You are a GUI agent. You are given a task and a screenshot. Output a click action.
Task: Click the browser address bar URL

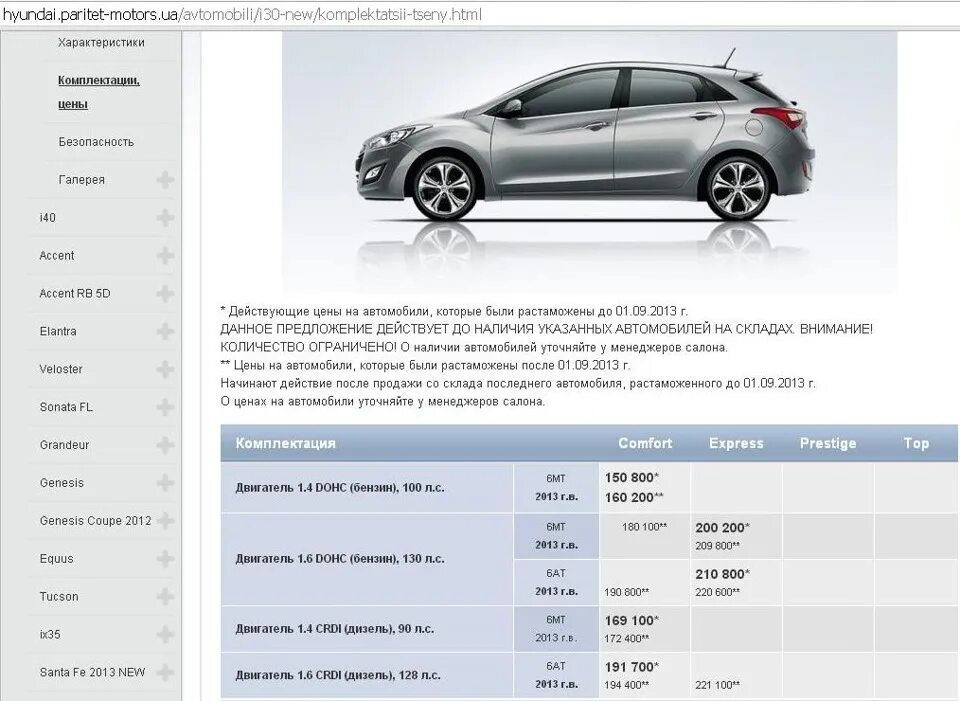242,15
